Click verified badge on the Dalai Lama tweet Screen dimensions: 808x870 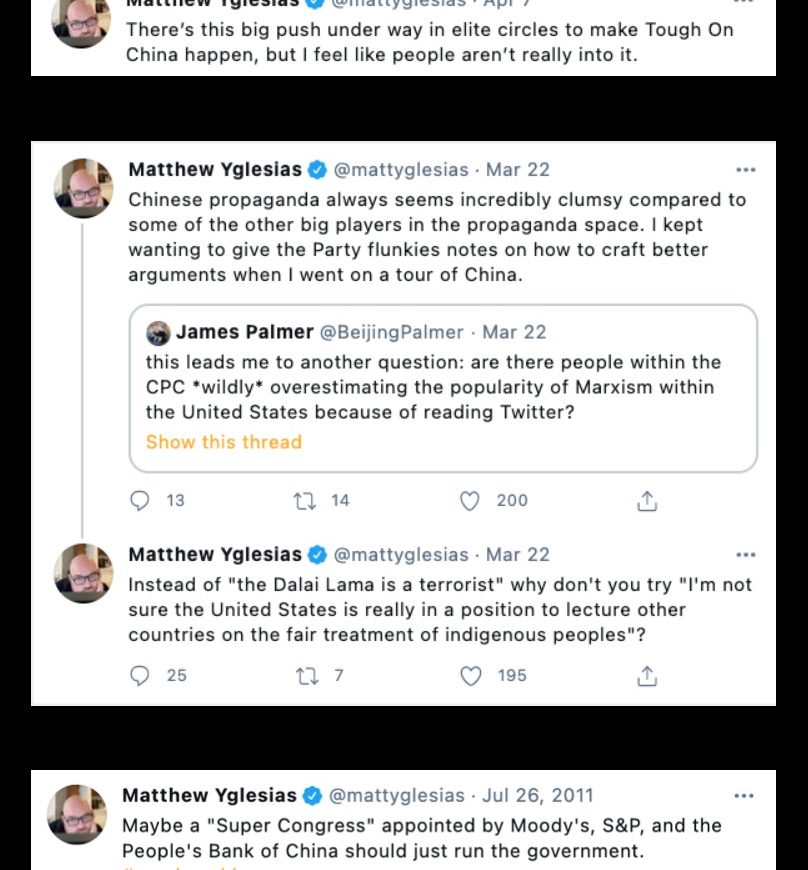(x=317, y=555)
